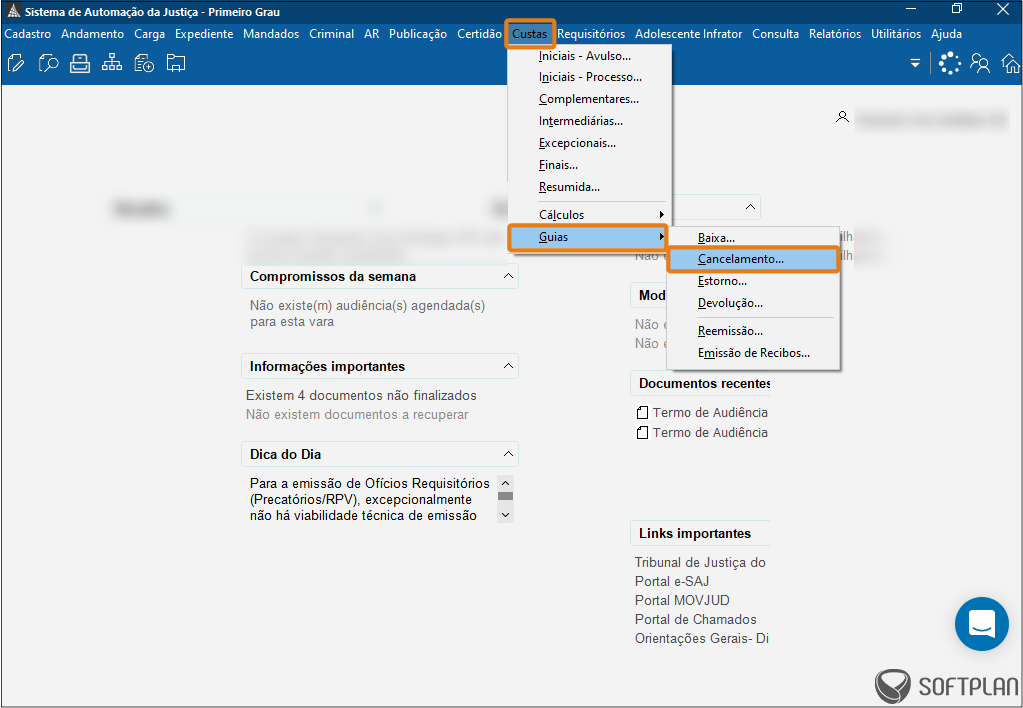The height and width of the screenshot is (708, 1023).
Task: Open the Criminal menu
Action: (x=331, y=34)
